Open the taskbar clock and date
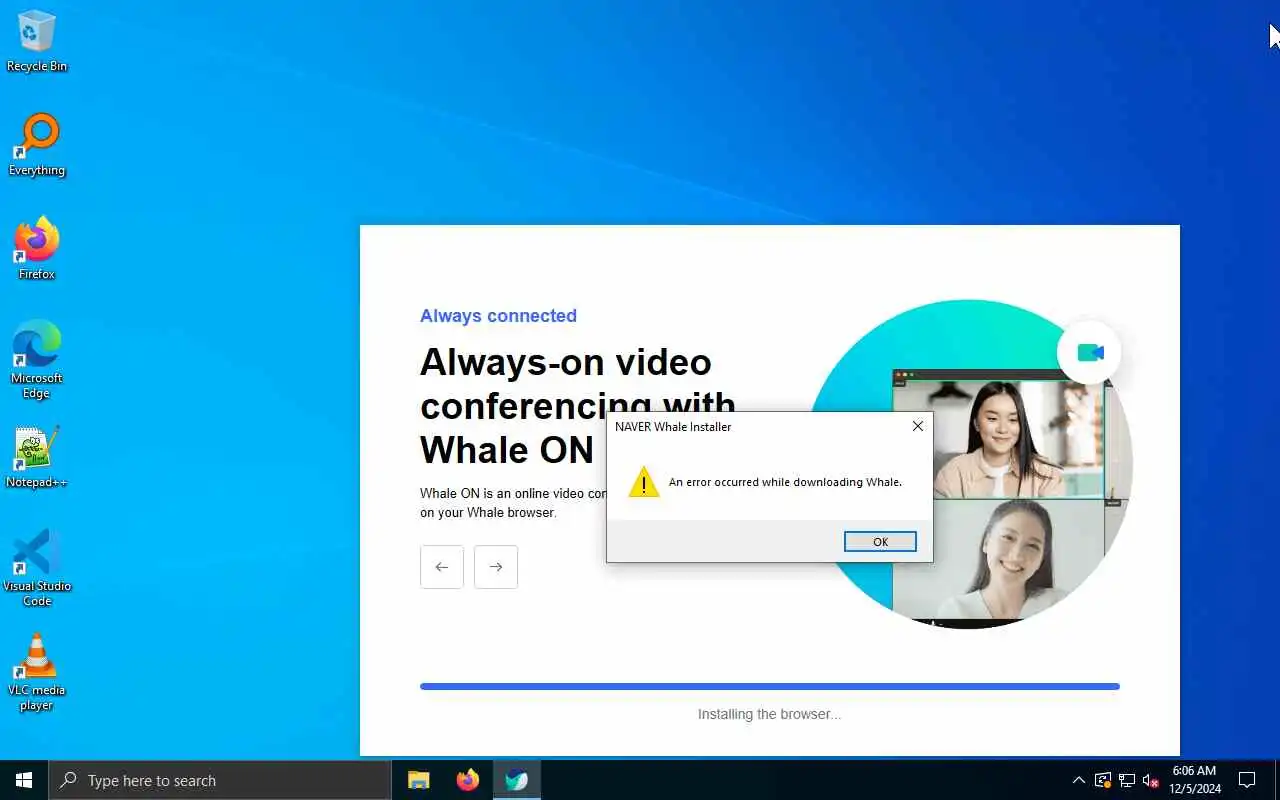The width and height of the screenshot is (1280, 800). coord(1195,780)
